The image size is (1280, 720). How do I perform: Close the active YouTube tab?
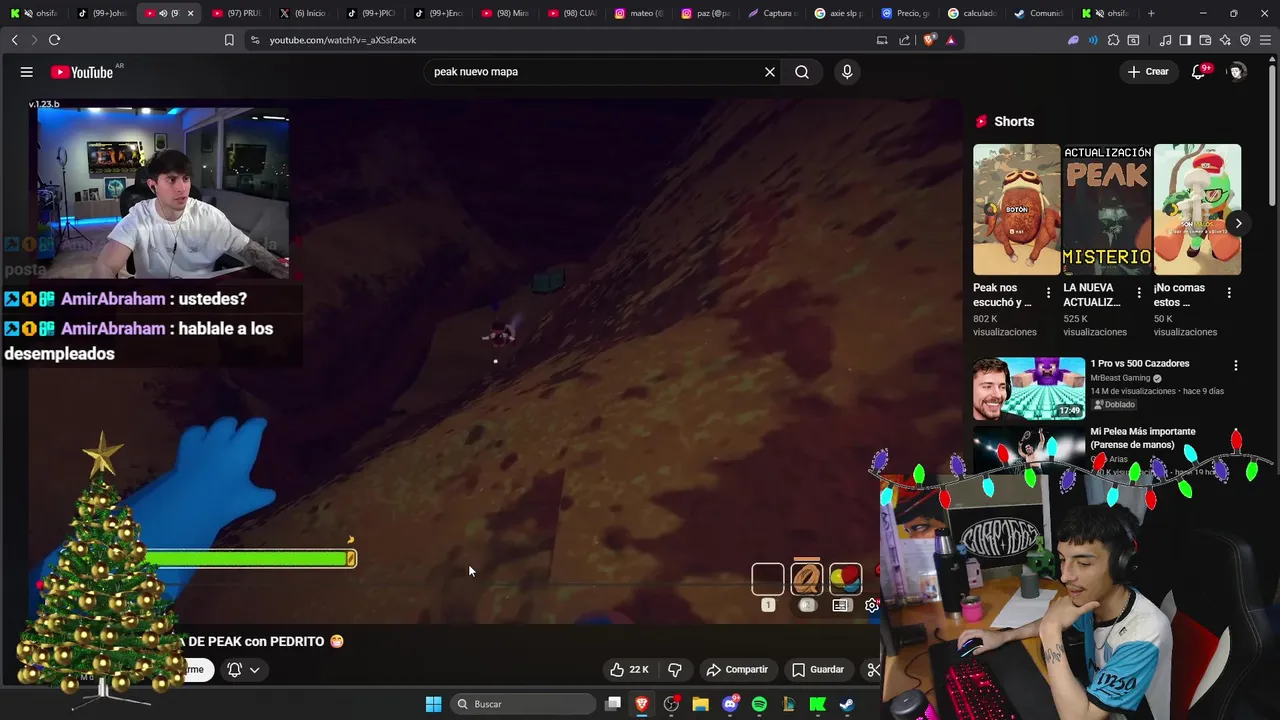point(190,13)
